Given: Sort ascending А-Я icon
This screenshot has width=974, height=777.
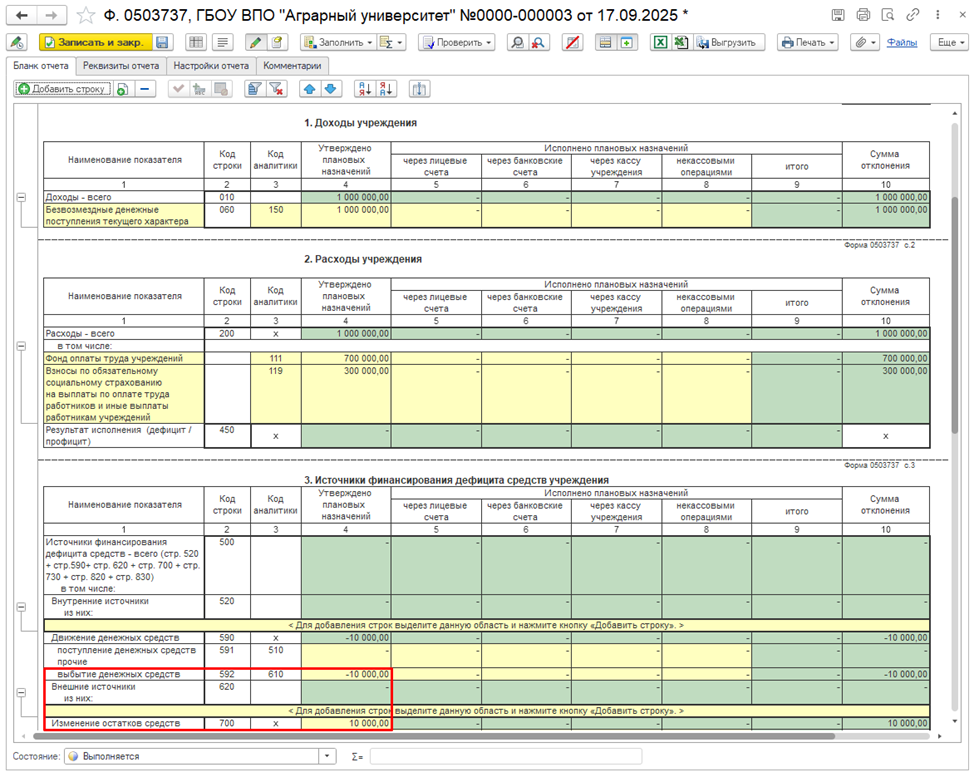Looking at the screenshot, I should tap(365, 89).
